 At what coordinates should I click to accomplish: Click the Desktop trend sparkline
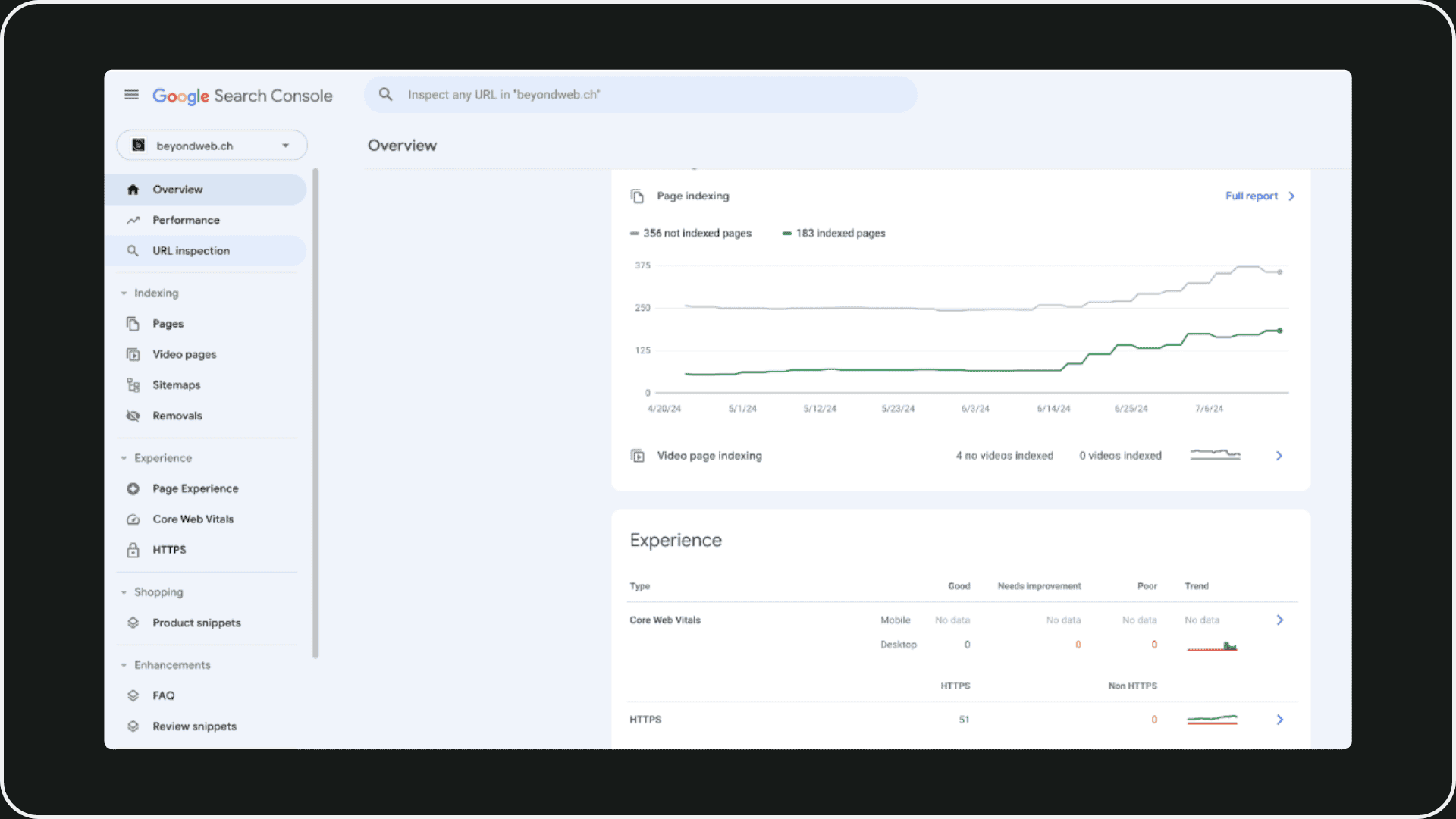(1212, 646)
